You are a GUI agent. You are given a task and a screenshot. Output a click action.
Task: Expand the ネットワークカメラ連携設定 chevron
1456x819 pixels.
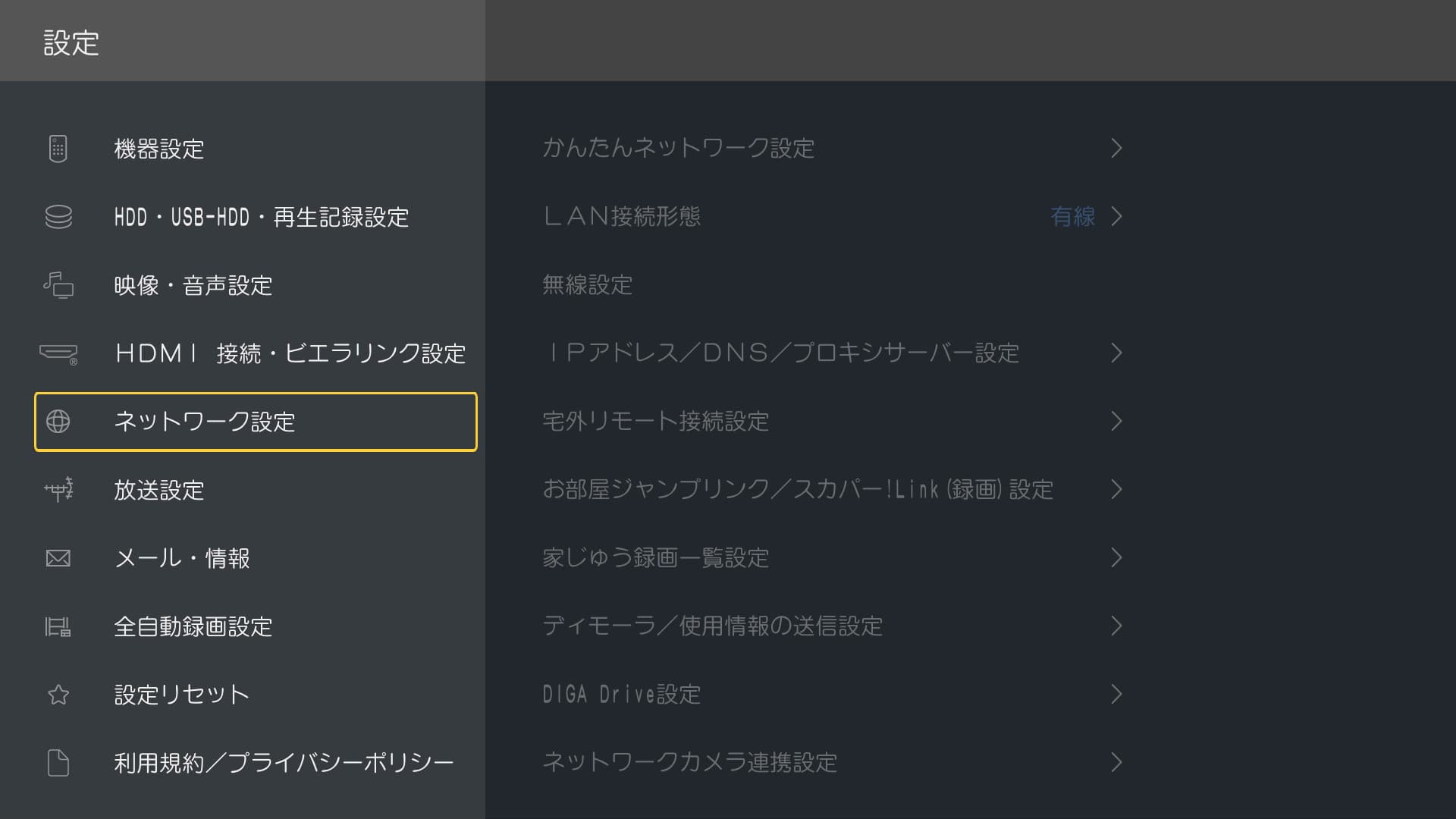point(1116,762)
